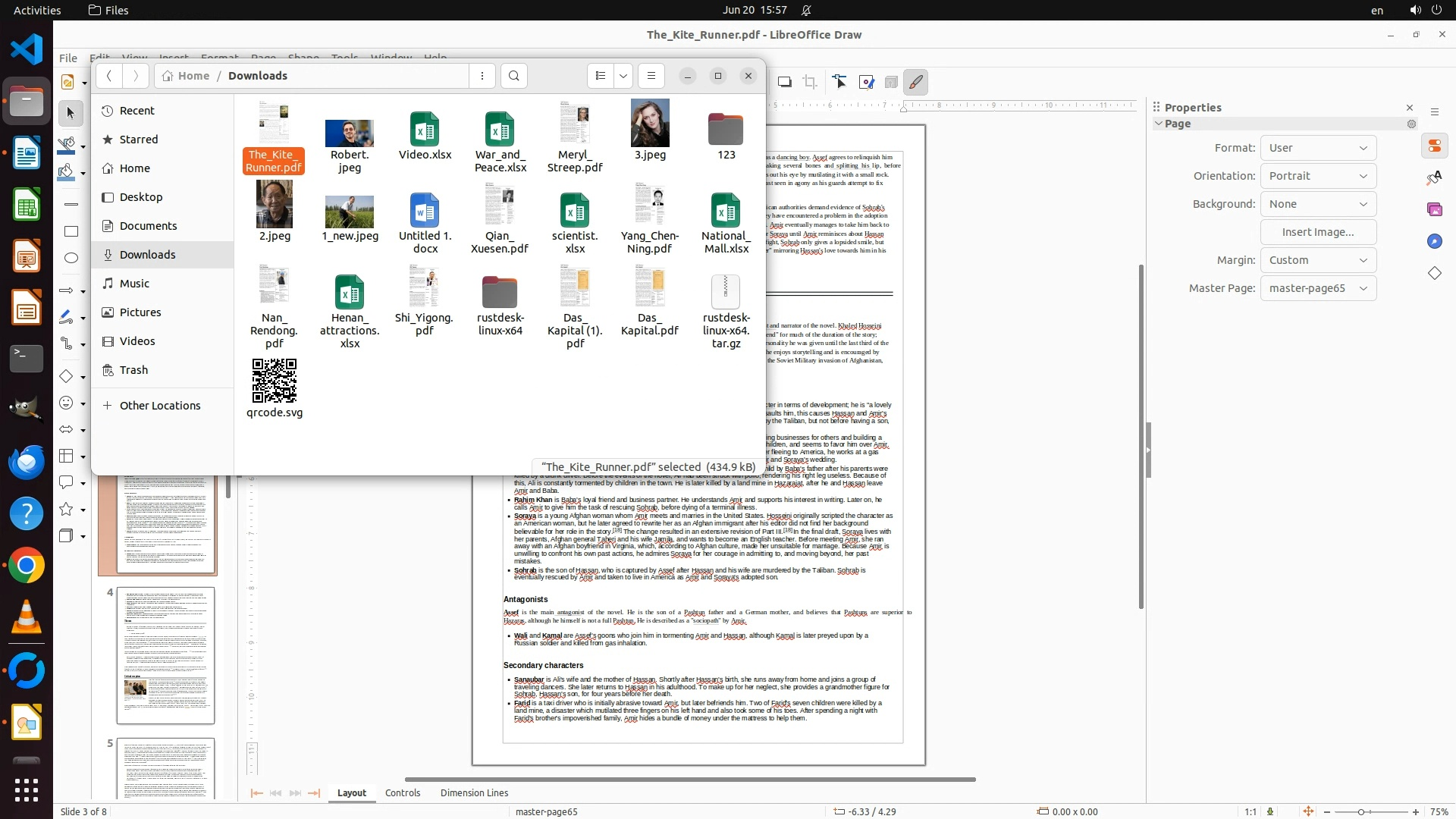Open the Orientation Portrait dropdown
This screenshot has height=819, width=1456.
click(x=1318, y=176)
